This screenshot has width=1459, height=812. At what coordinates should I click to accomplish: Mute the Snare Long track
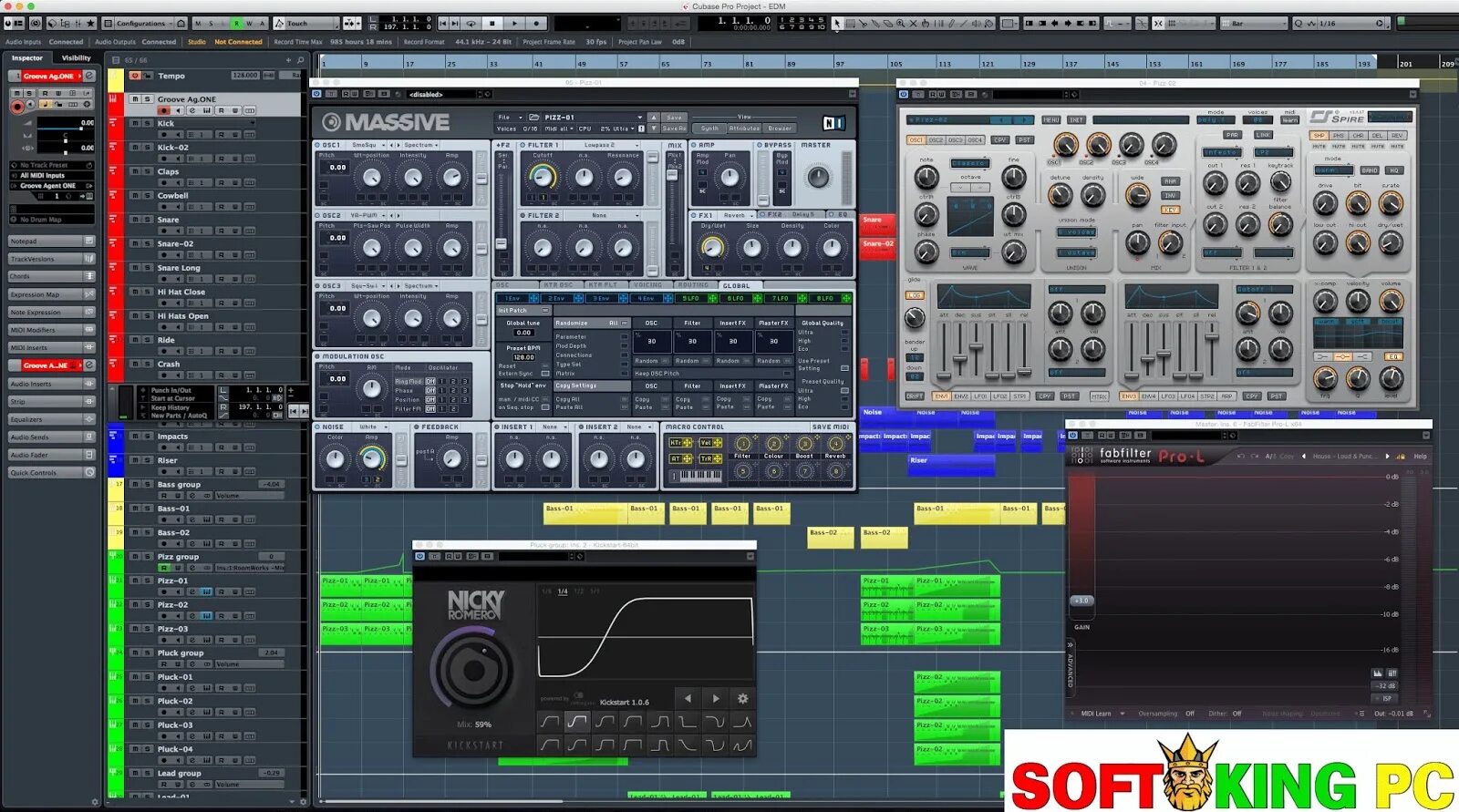[x=135, y=268]
